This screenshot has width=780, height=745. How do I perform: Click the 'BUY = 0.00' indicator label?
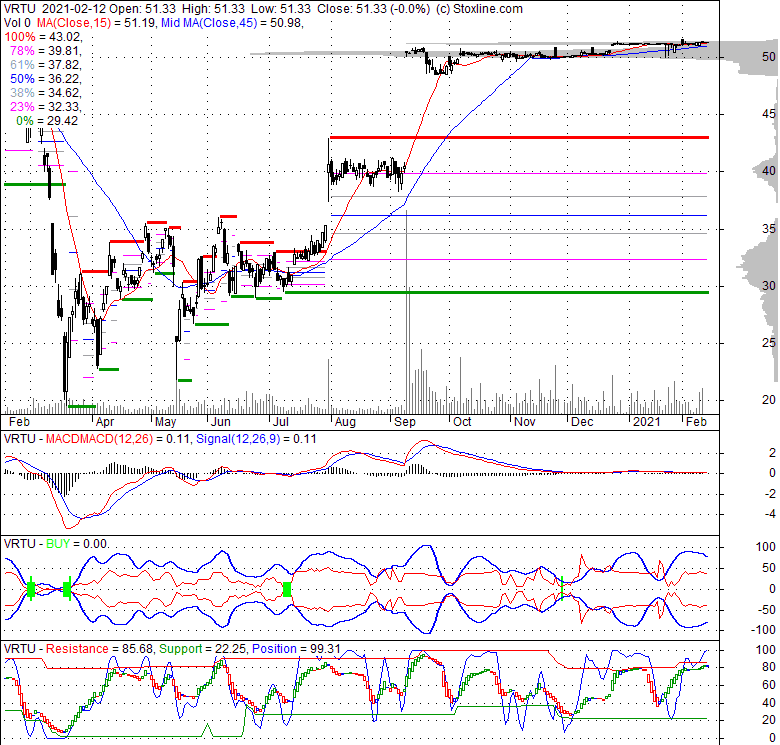(x=77, y=544)
